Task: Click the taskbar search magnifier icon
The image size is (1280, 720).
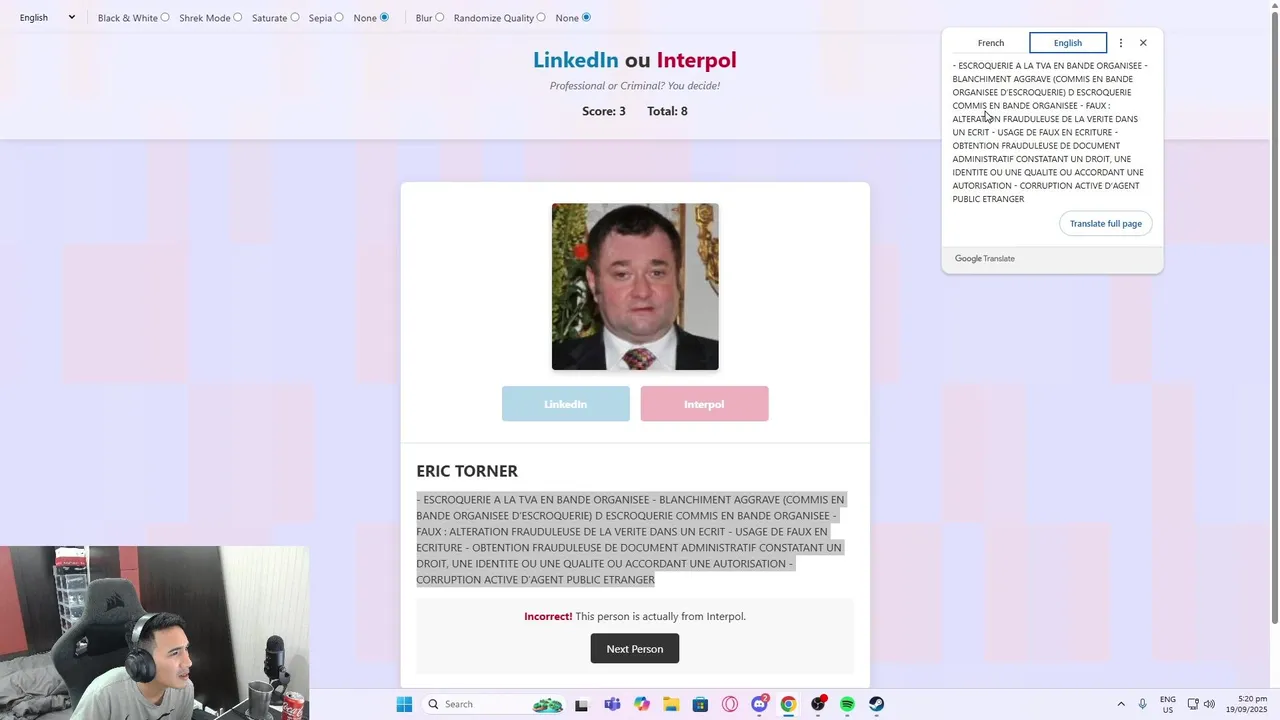Action: (433, 704)
